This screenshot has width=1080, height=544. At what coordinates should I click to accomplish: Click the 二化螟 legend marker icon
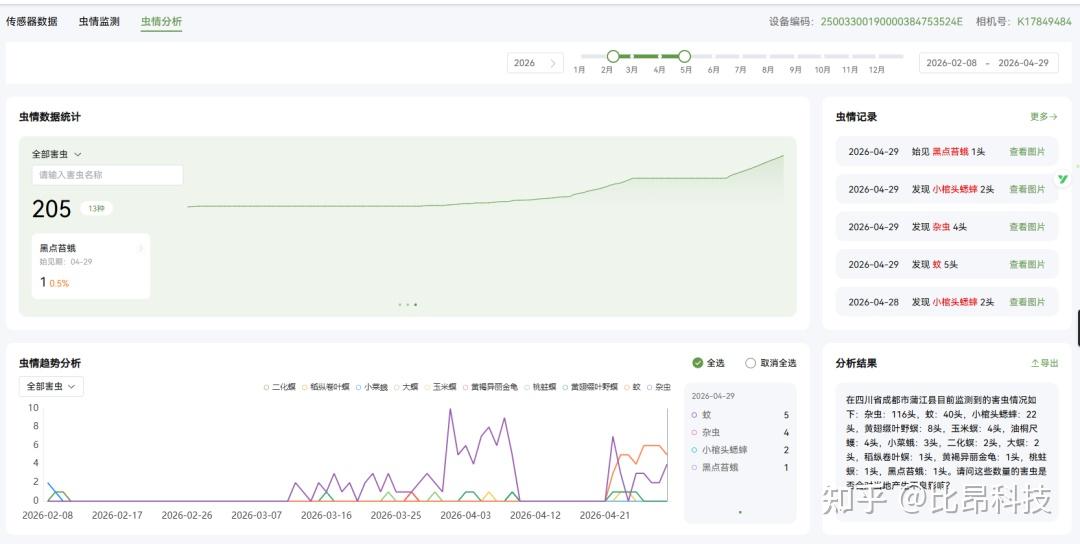click(x=266, y=387)
